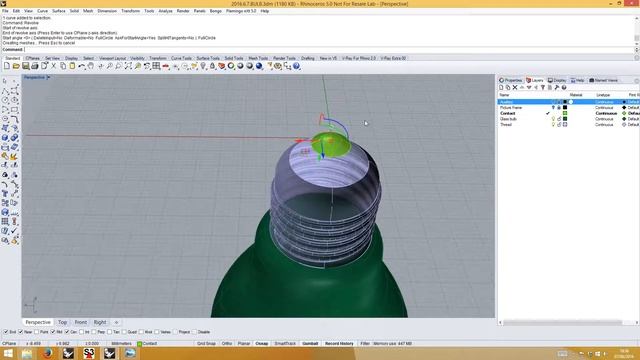
Task: Switch to the Solid Tools toolbar tab
Action: (234, 58)
